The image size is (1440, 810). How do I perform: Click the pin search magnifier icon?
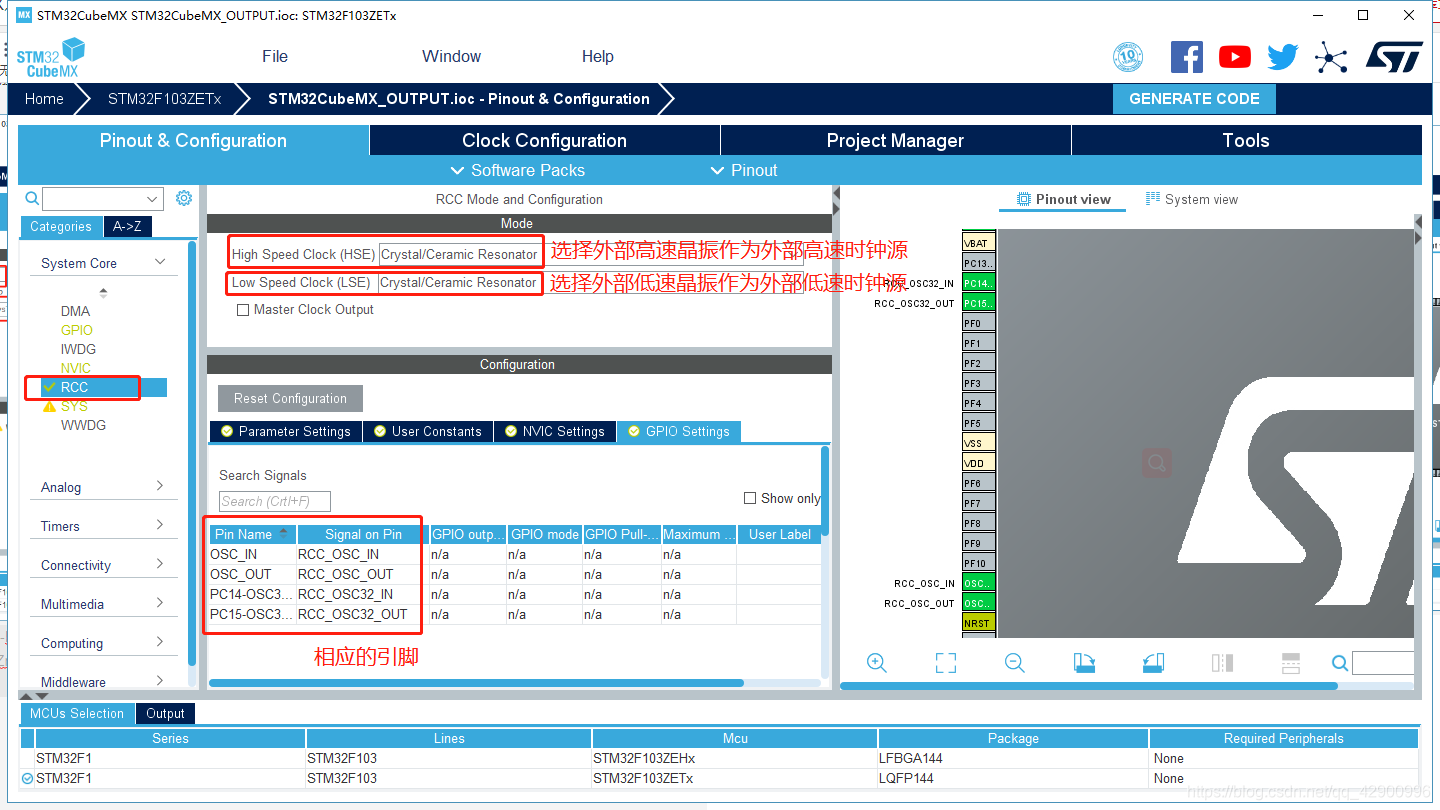pyautogui.click(x=1340, y=663)
